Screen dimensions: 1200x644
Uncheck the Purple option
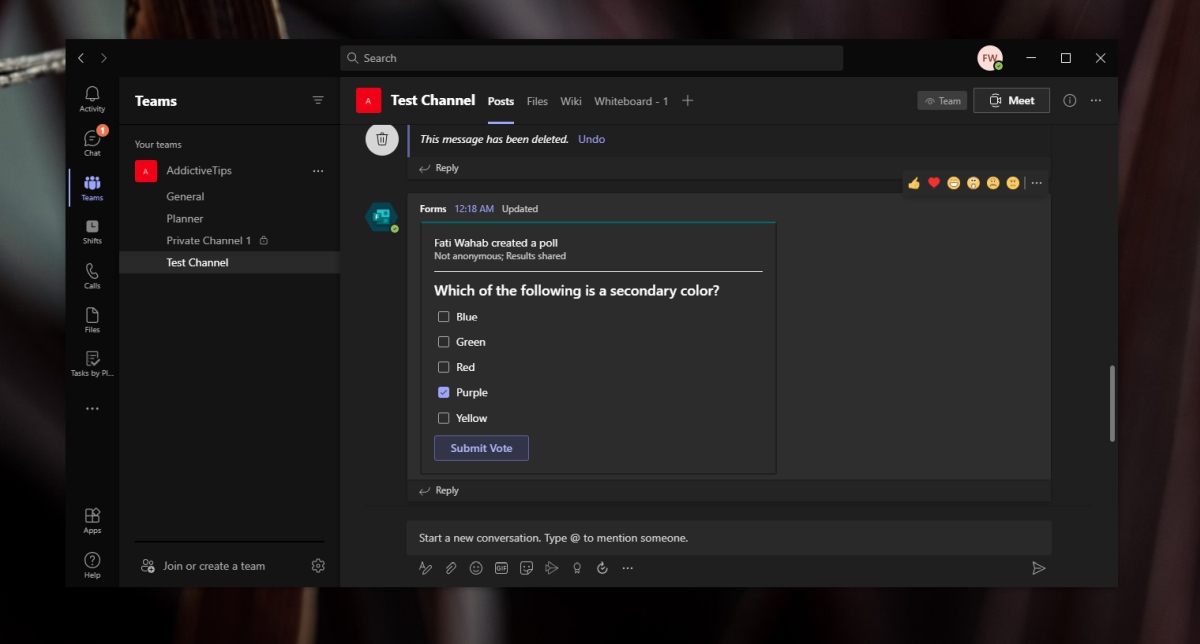tap(444, 392)
